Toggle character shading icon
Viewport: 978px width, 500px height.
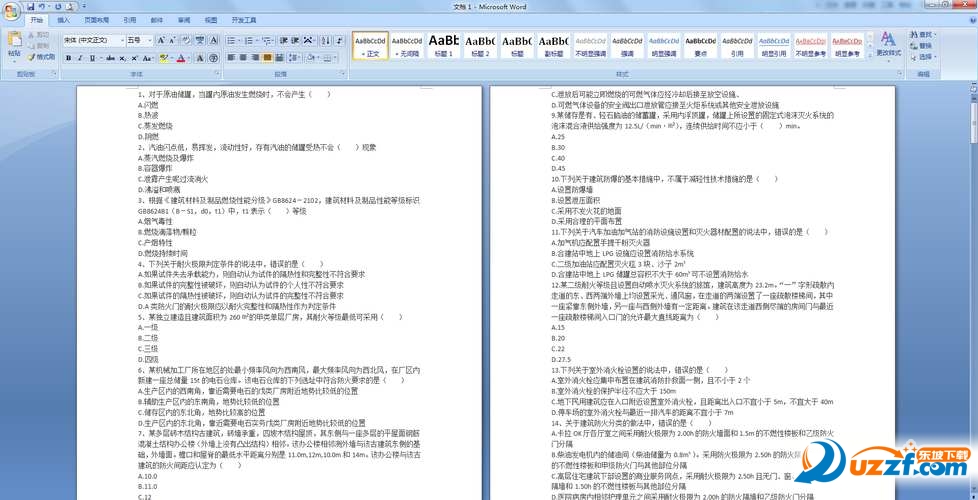(200, 58)
